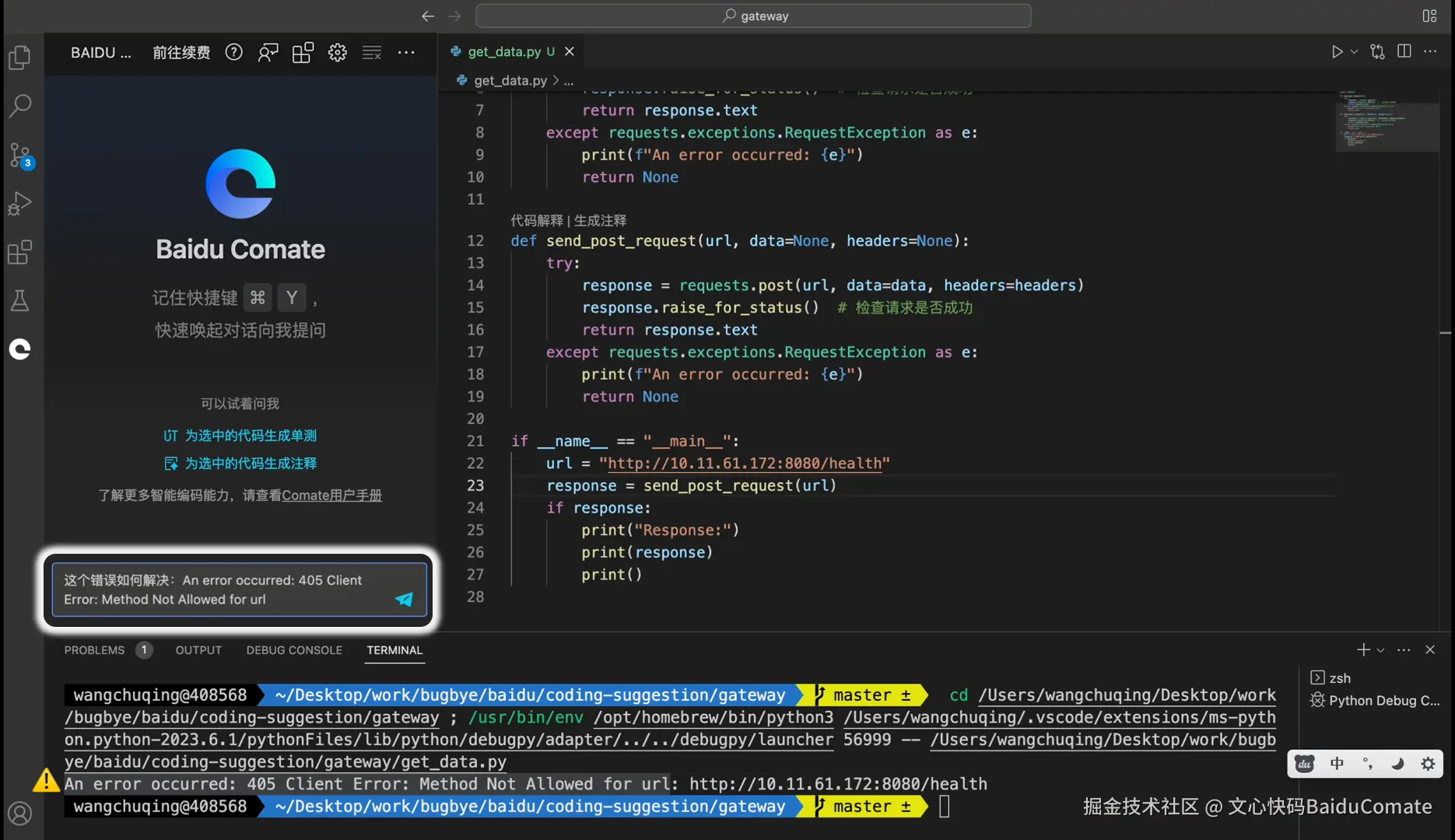Open the health URL link in line 22
Viewport: 1455px width, 840px height.
point(745,464)
